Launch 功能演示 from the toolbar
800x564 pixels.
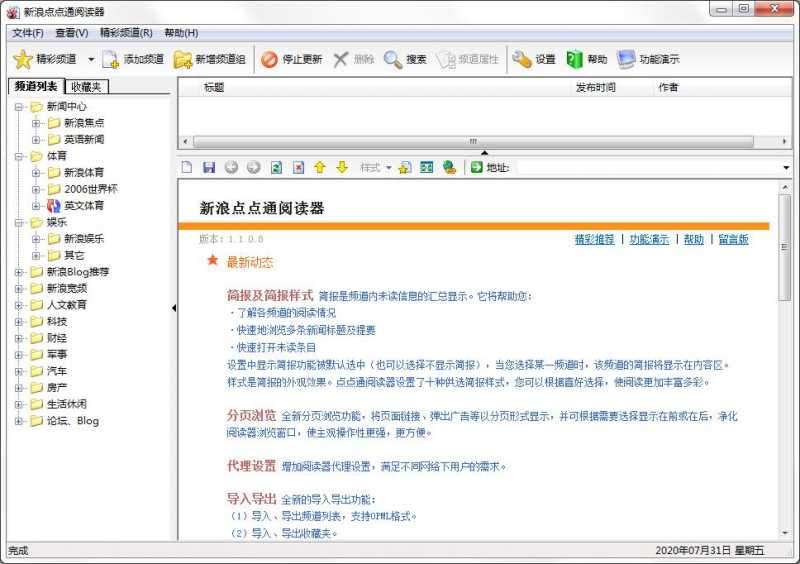pos(648,59)
